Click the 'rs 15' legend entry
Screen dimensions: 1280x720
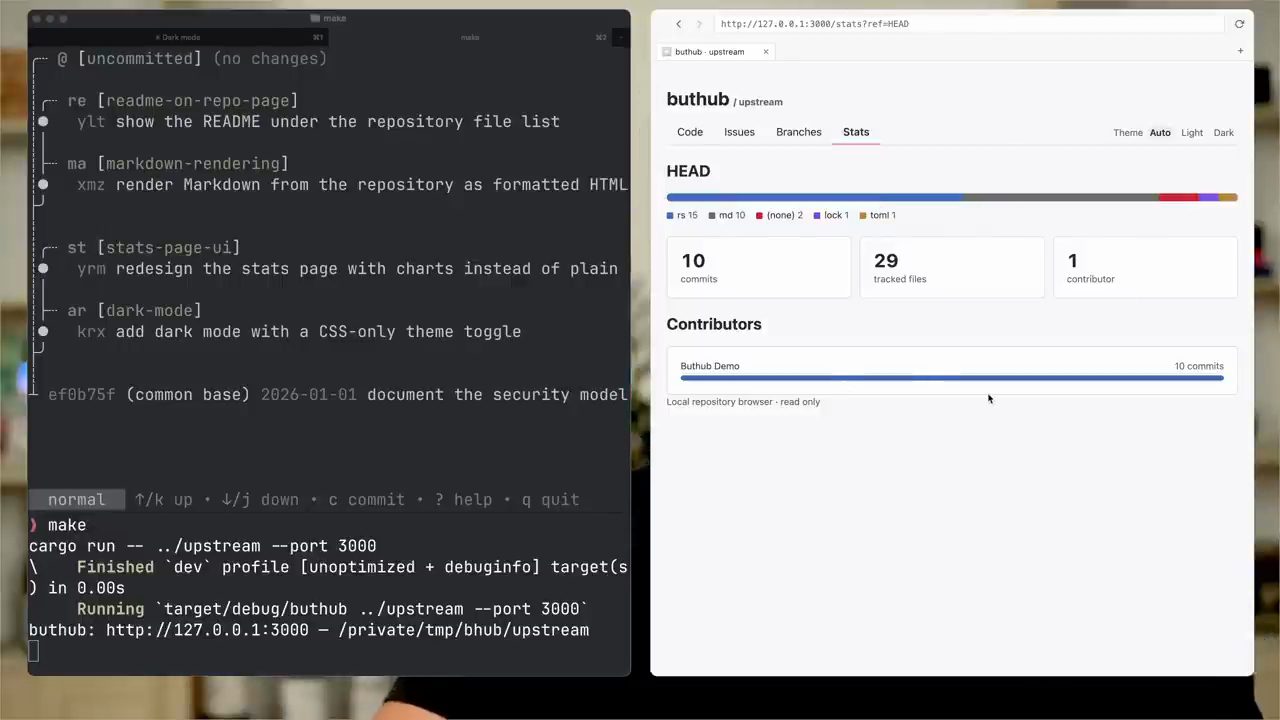tap(683, 215)
